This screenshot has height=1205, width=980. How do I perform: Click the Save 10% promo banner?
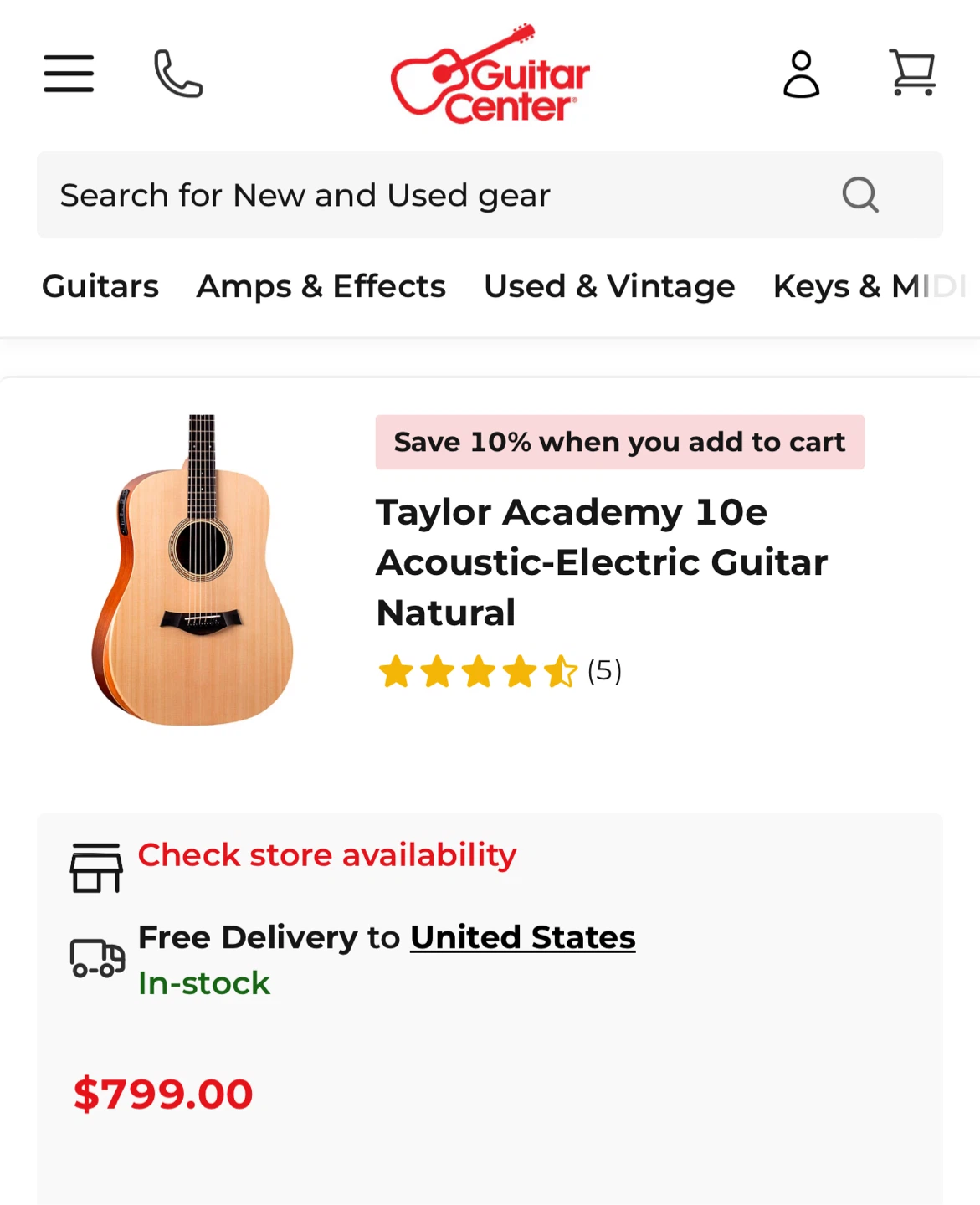coord(619,442)
